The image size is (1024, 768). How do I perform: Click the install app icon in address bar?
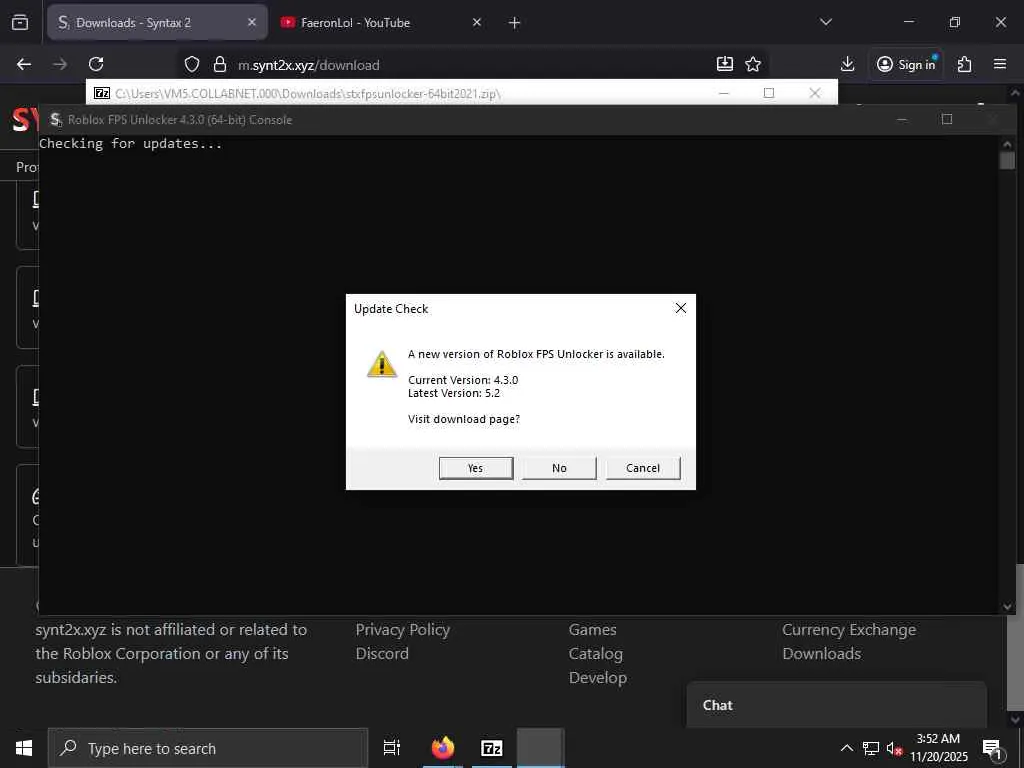[x=725, y=64]
